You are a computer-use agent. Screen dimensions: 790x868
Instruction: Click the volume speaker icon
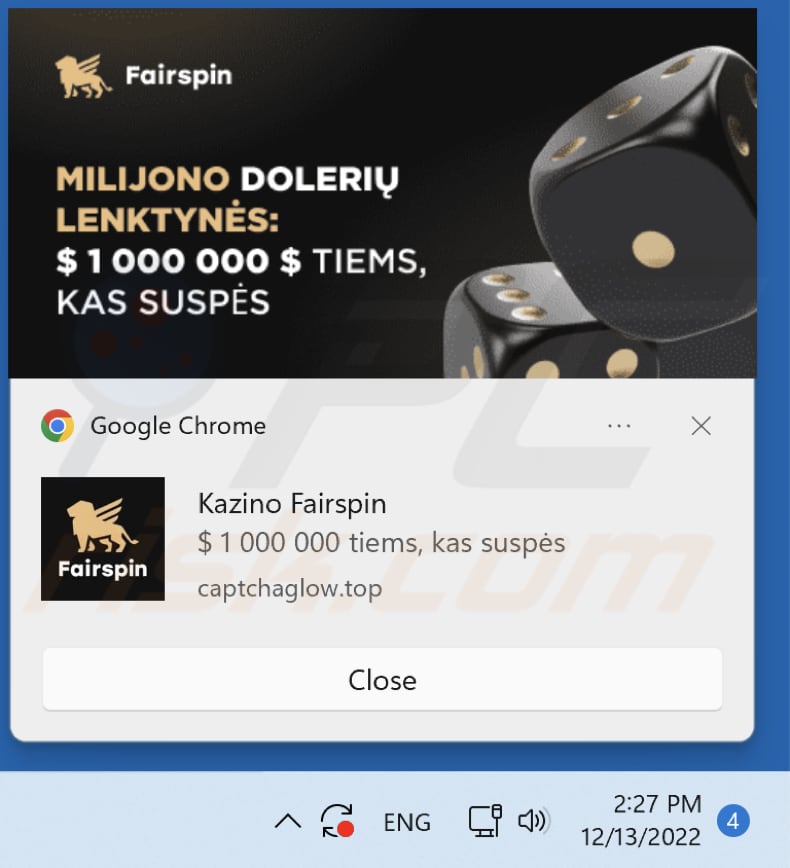pos(532,821)
